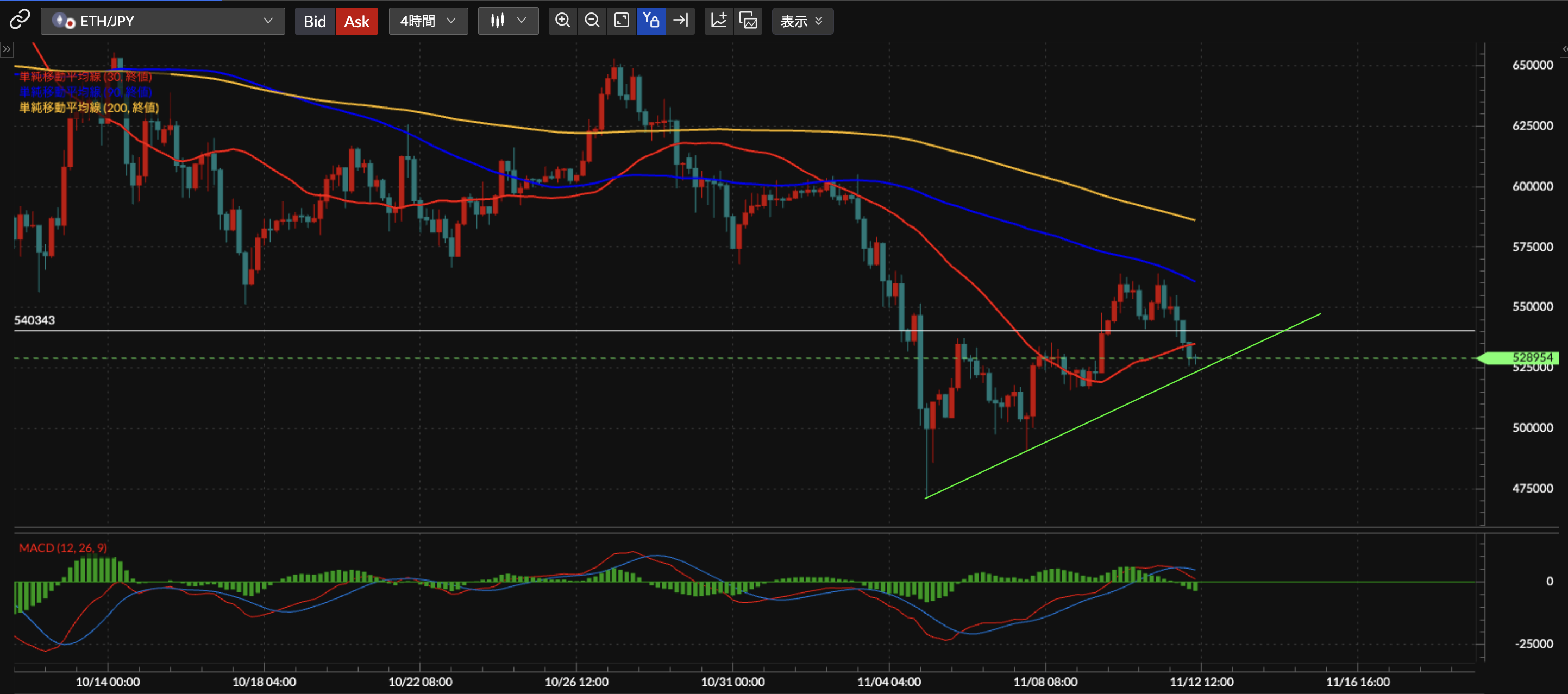Zoom out of the chart
Screen dimensions: 1568x694
click(x=592, y=21)
